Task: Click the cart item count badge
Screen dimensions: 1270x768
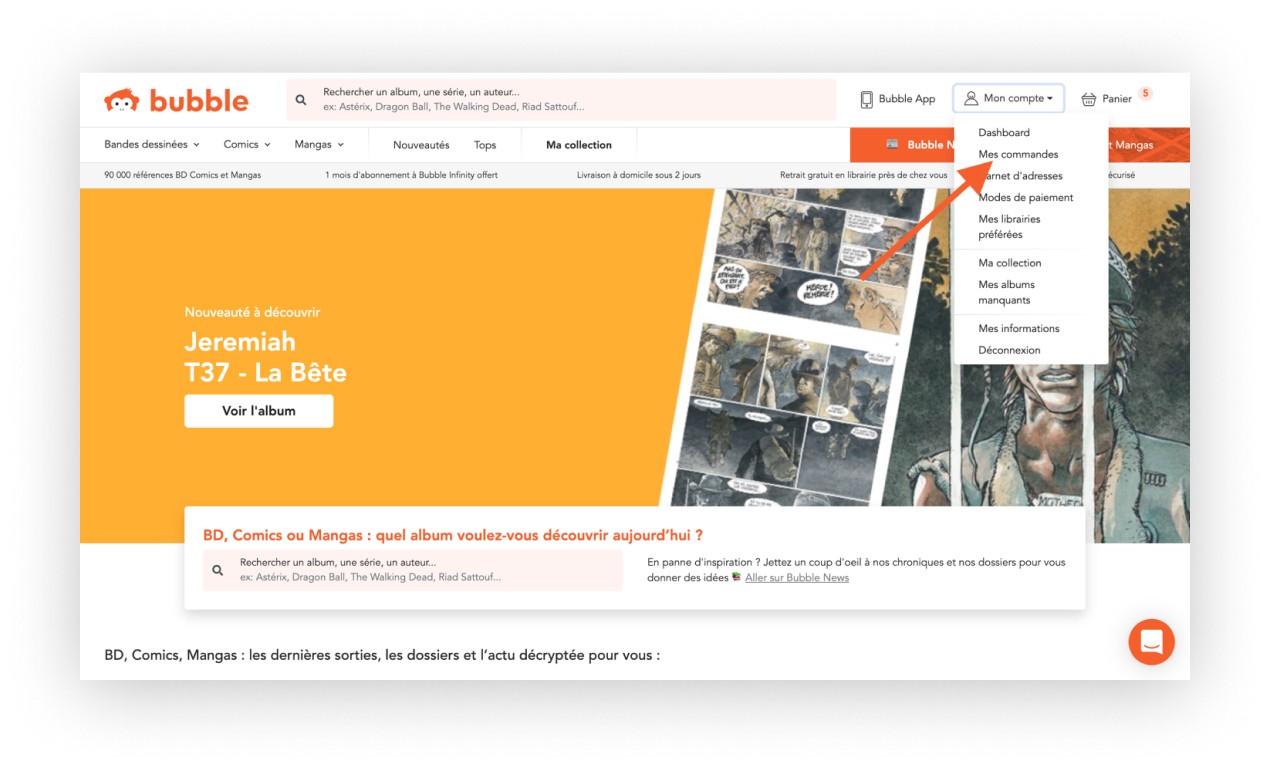Action: coord(1145,94)
